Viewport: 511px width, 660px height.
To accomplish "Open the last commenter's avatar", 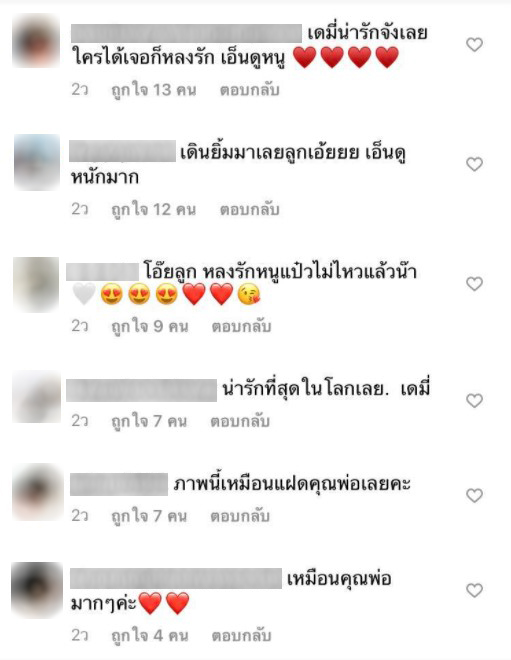I will coord(37,590).
